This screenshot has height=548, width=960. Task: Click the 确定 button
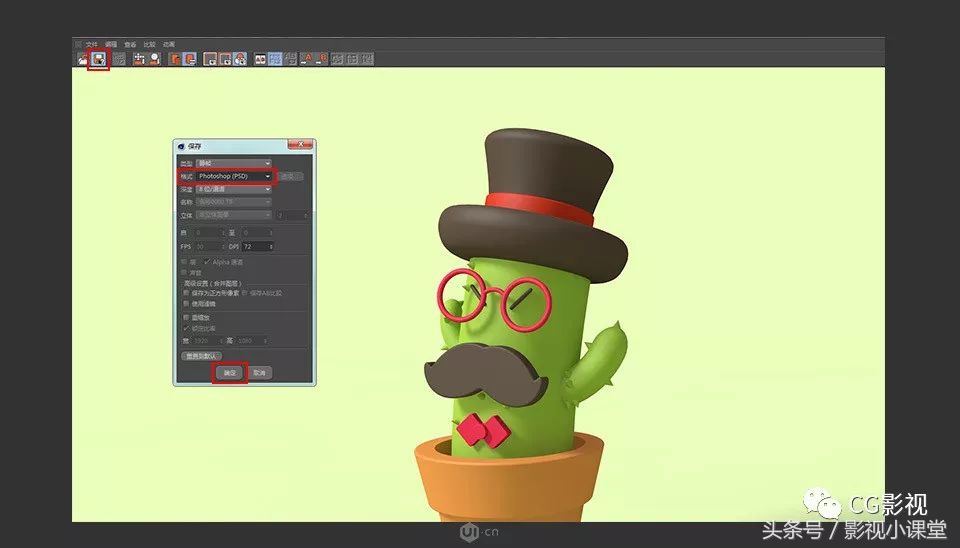pyautogui.click(x=230, y=372)
